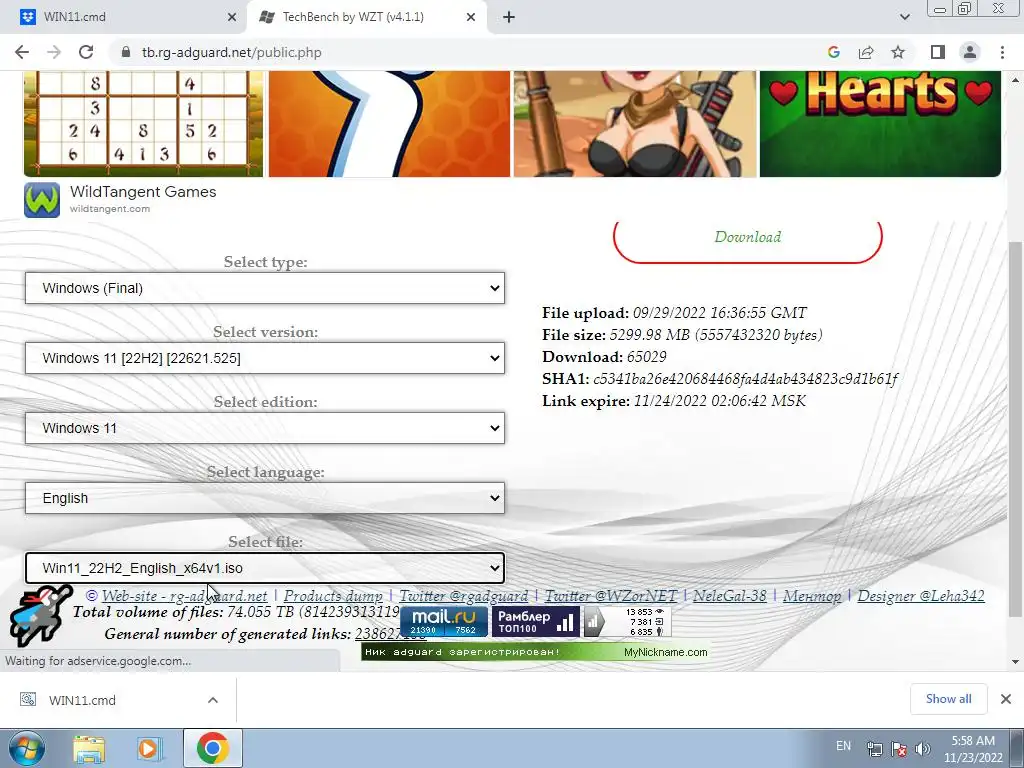This screenshot has width=1024, height=768.
Task: Open the Select type dropdown
Action: (265, 288)
